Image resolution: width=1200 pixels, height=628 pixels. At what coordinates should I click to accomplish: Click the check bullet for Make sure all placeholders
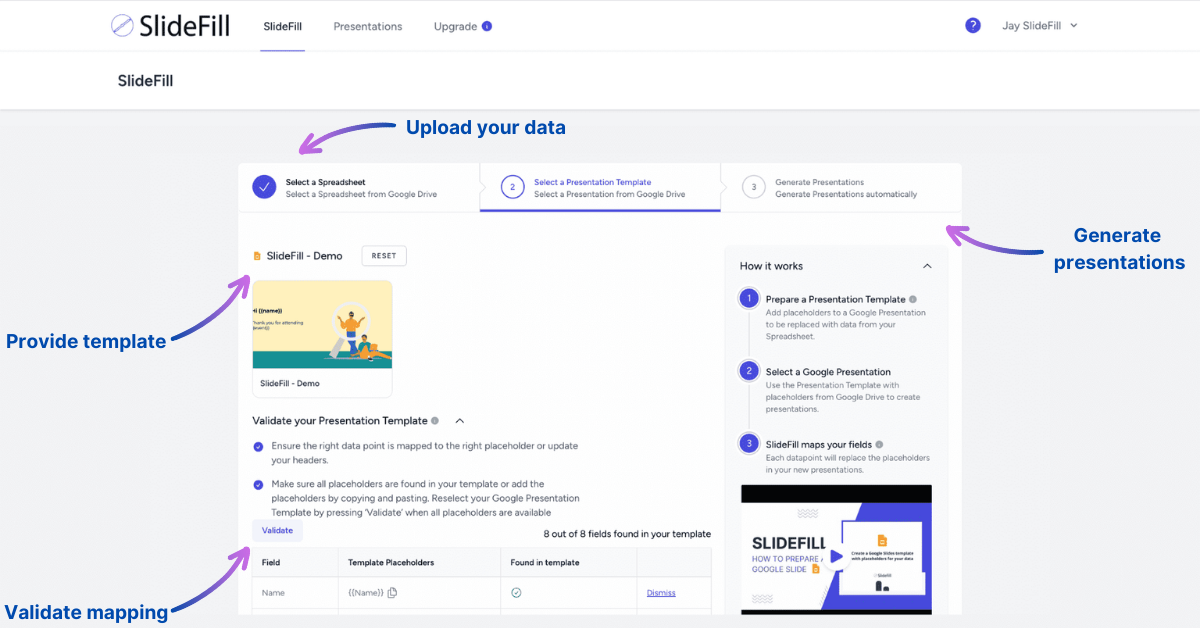(258, 484)
